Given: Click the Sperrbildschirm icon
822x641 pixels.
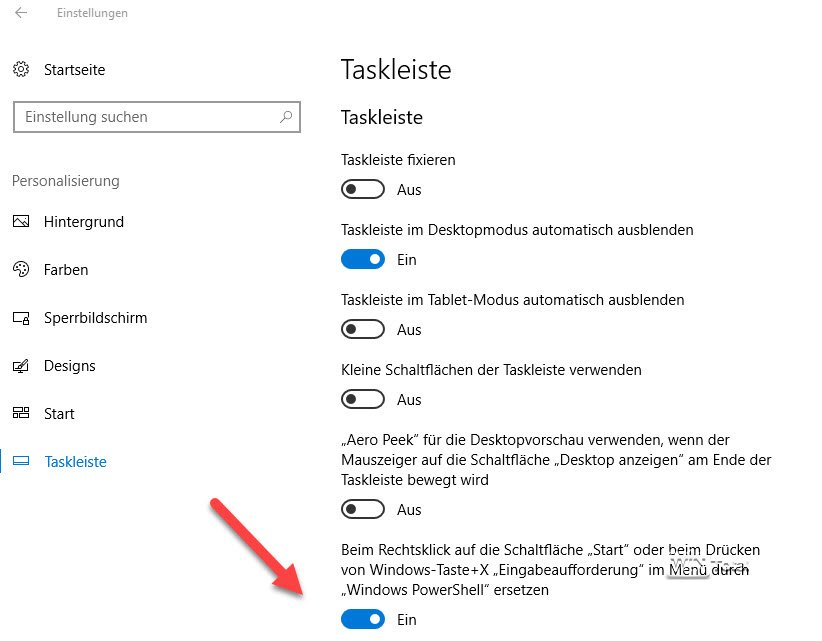Looking at the screenshot, I should (x=21, y=318).
